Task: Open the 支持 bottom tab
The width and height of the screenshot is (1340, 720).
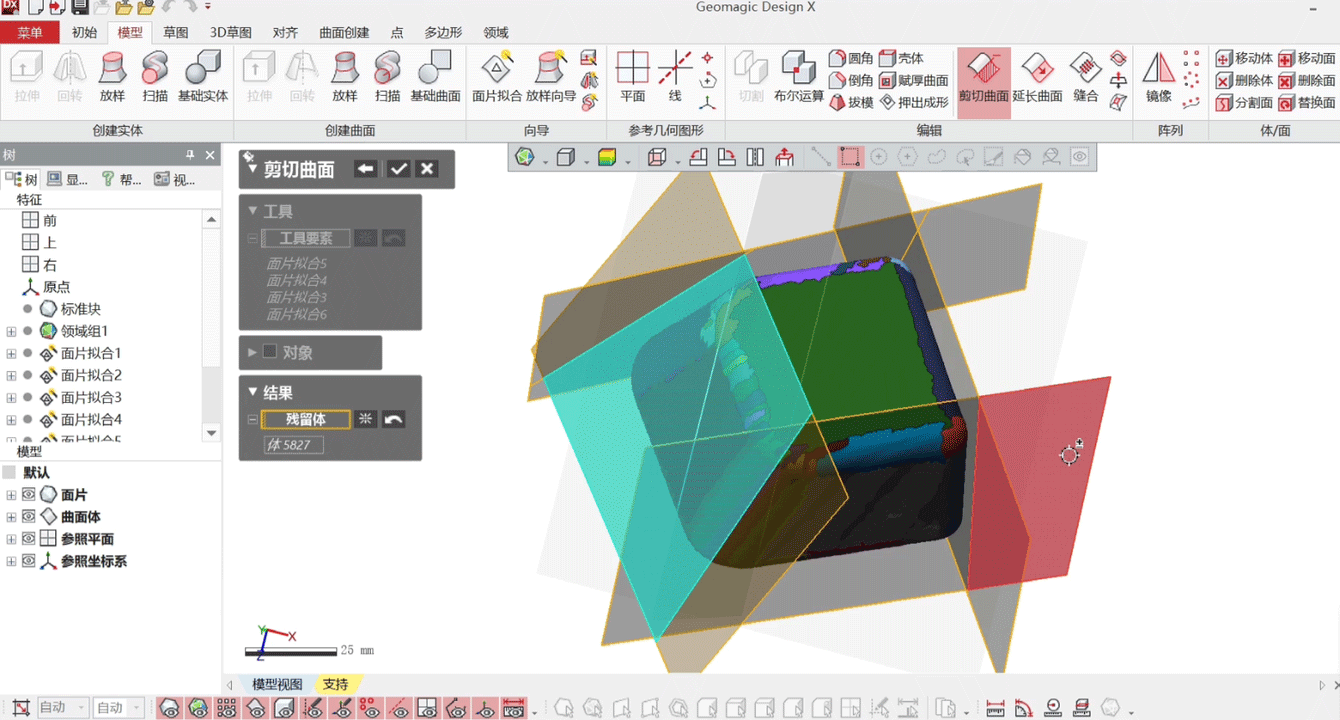Action: tap(336, 684)
